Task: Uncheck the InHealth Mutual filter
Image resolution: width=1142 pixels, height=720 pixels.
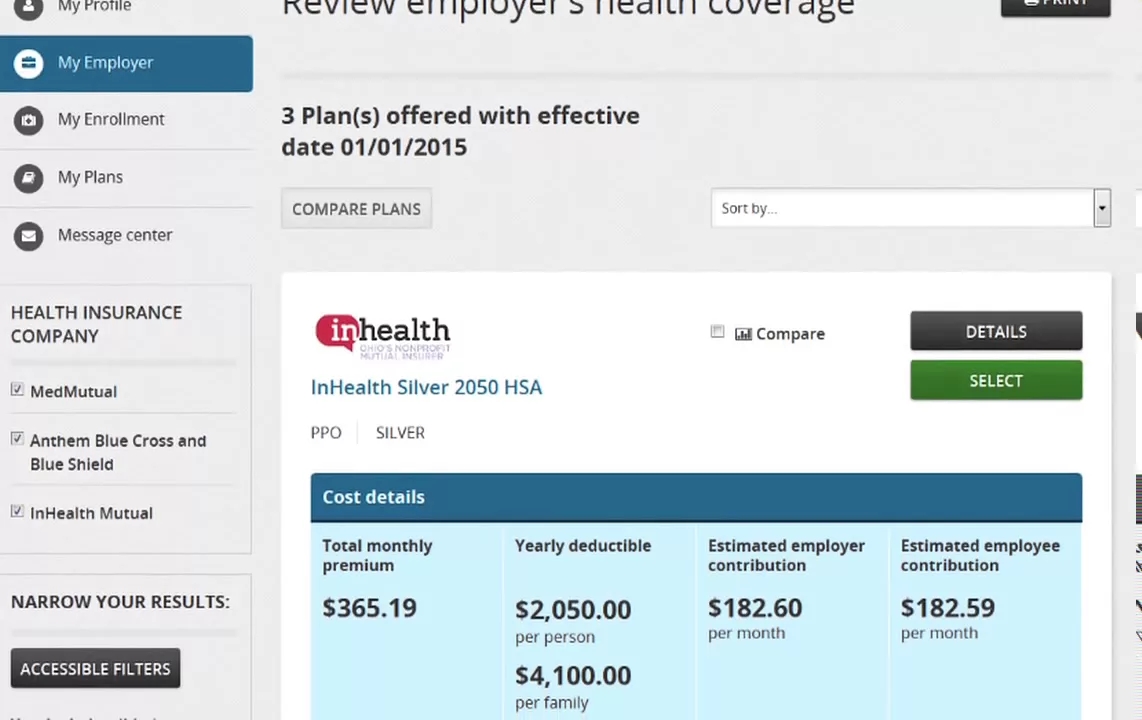Action: pyautogui.click(x=17, y=511)
